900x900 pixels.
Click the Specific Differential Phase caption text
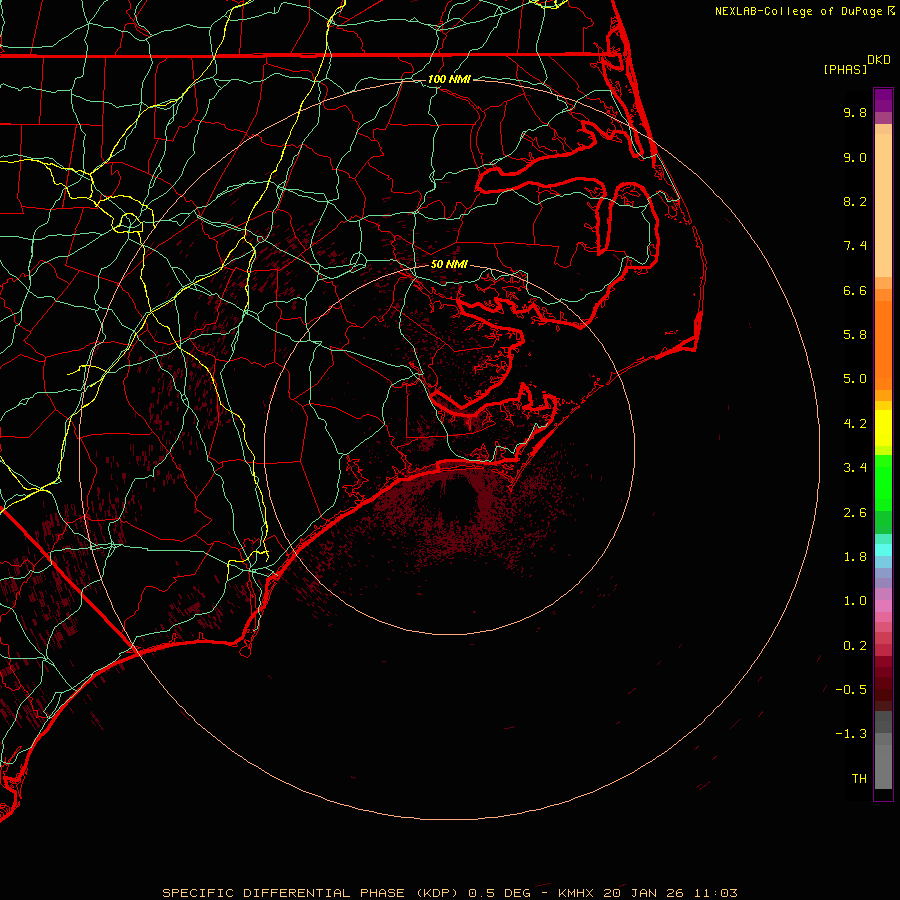tap(310, 893)
